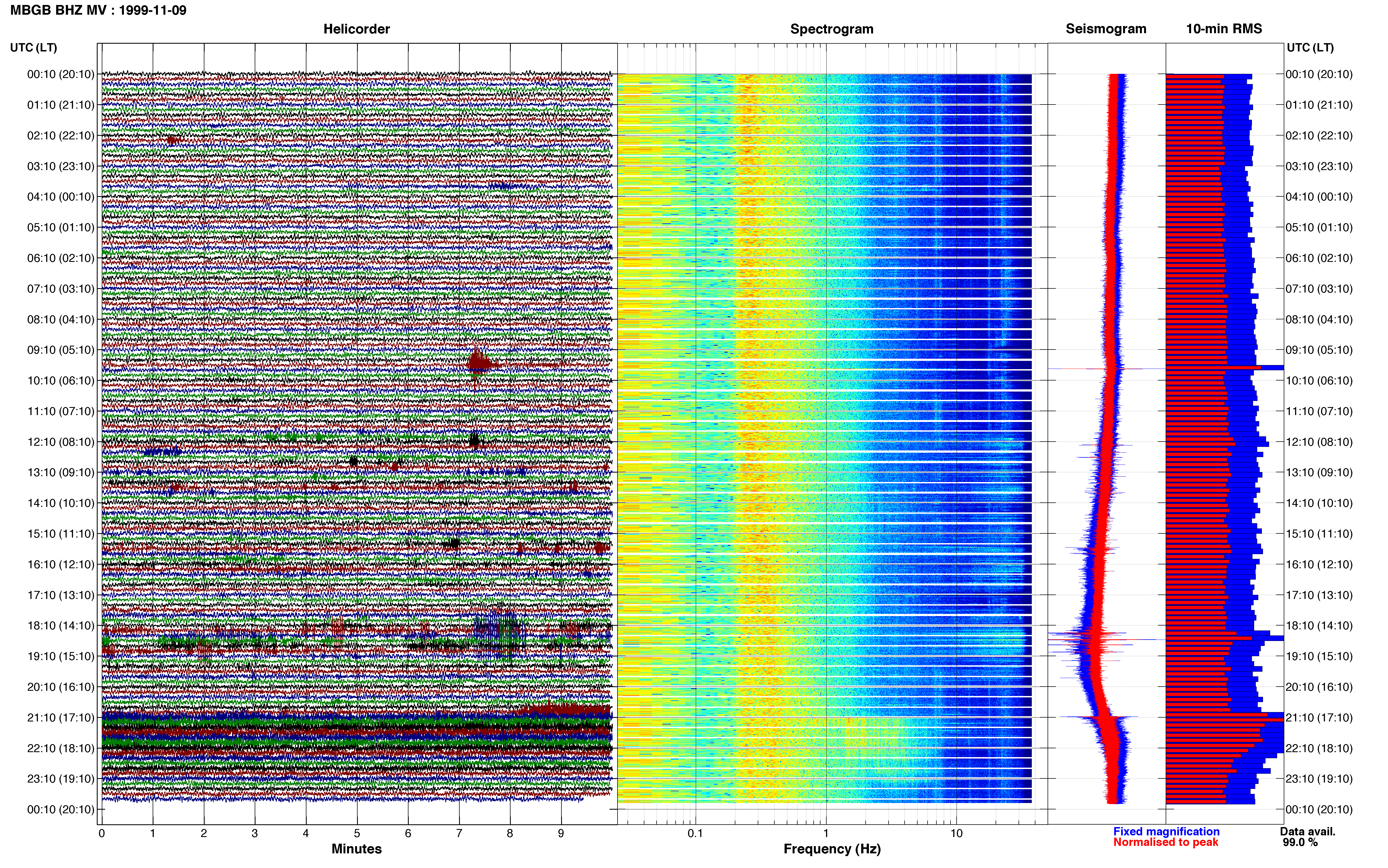Click the "3" tick on the Minutes axis
The width and height of the screenshot is (1388, 868).
255,833
